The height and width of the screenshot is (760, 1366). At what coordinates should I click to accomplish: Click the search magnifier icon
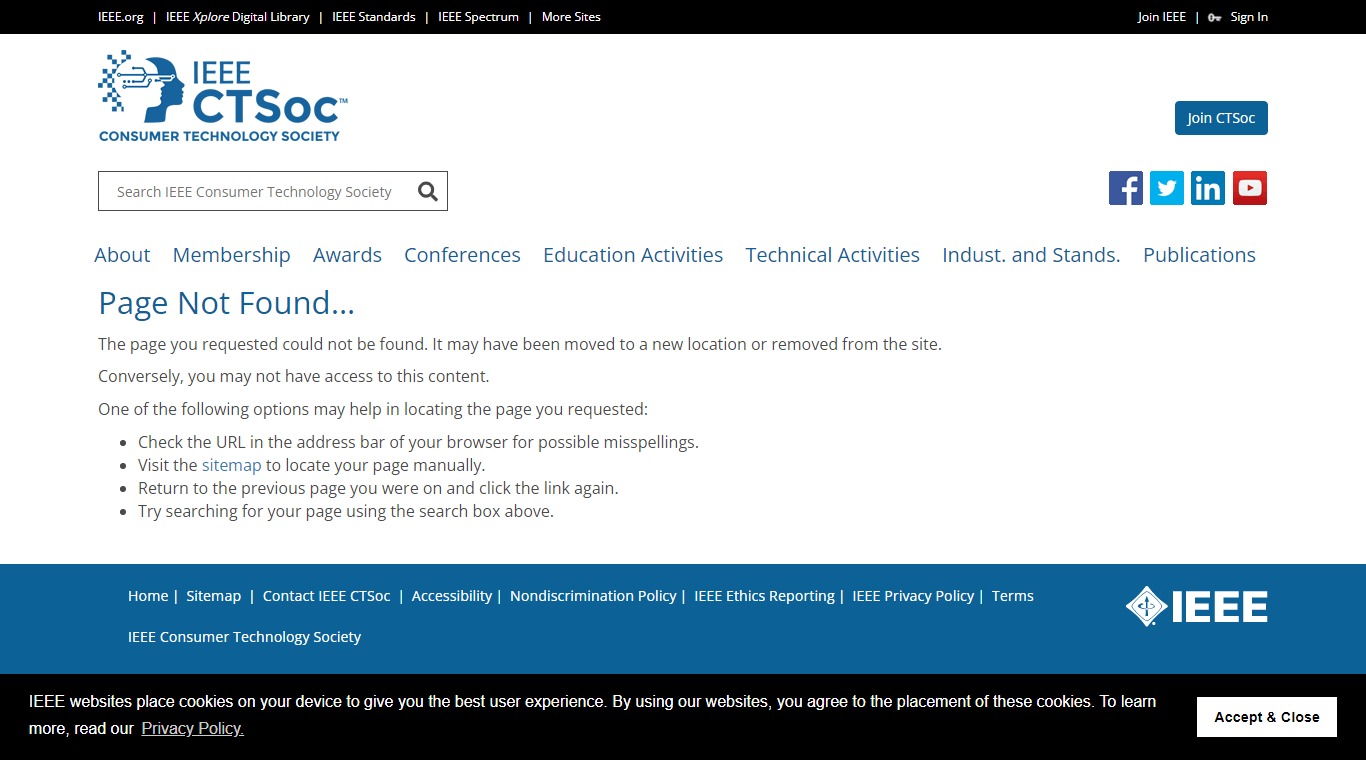tap(428, 192)
